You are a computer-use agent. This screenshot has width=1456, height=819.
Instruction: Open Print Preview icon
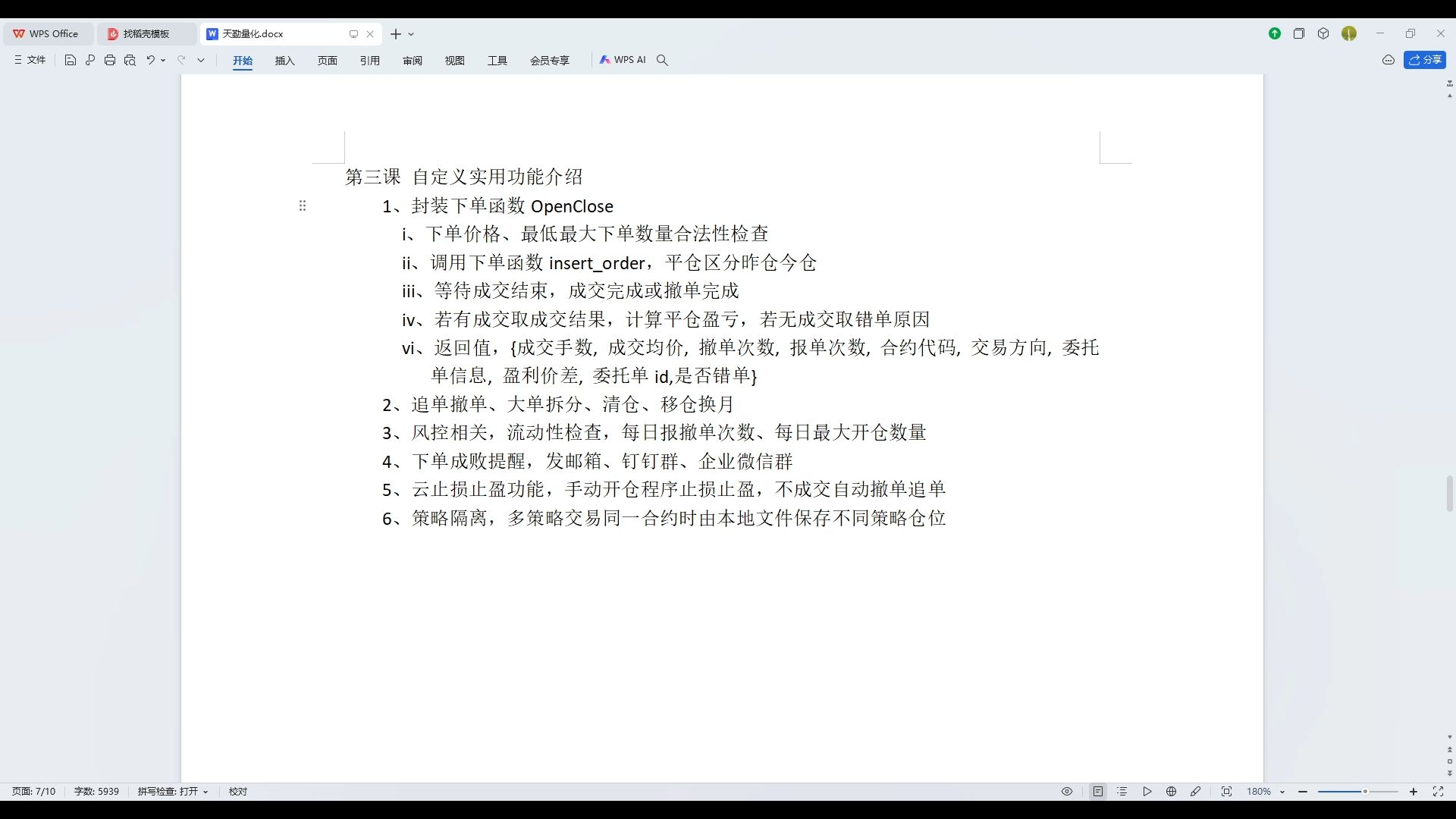[x=130, y=60]
